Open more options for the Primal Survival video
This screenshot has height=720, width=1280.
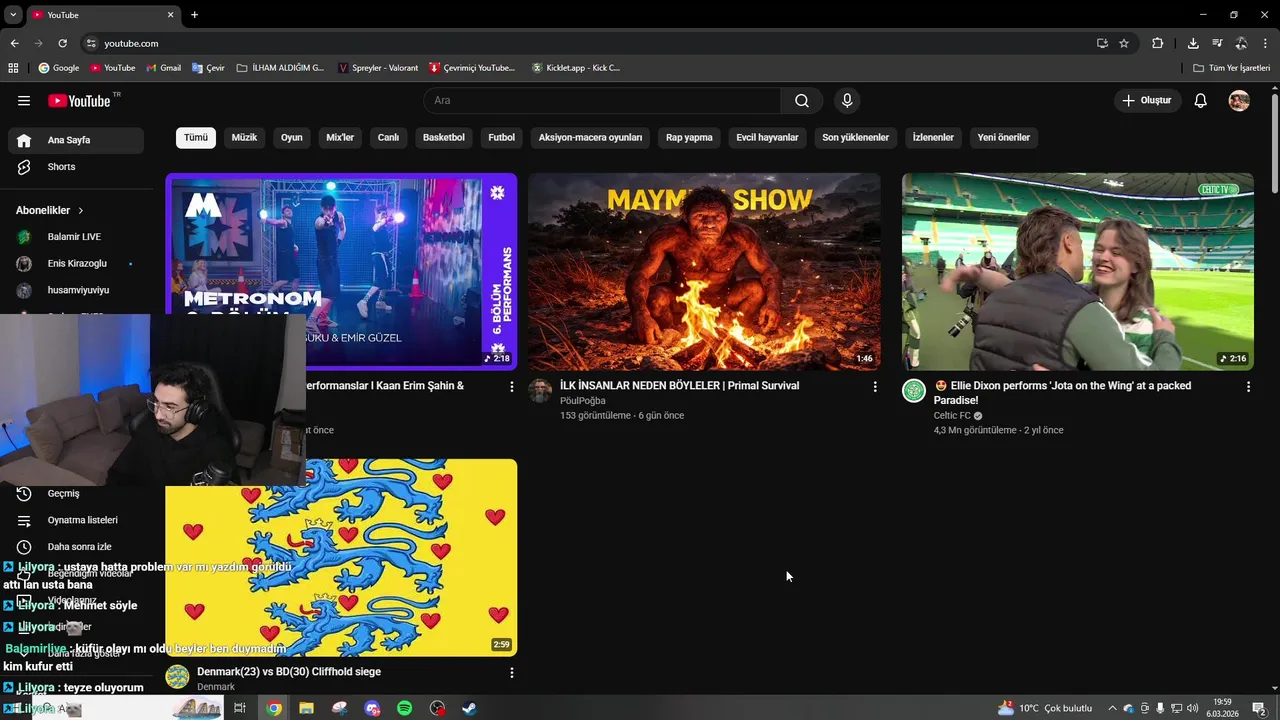point(875,386)
